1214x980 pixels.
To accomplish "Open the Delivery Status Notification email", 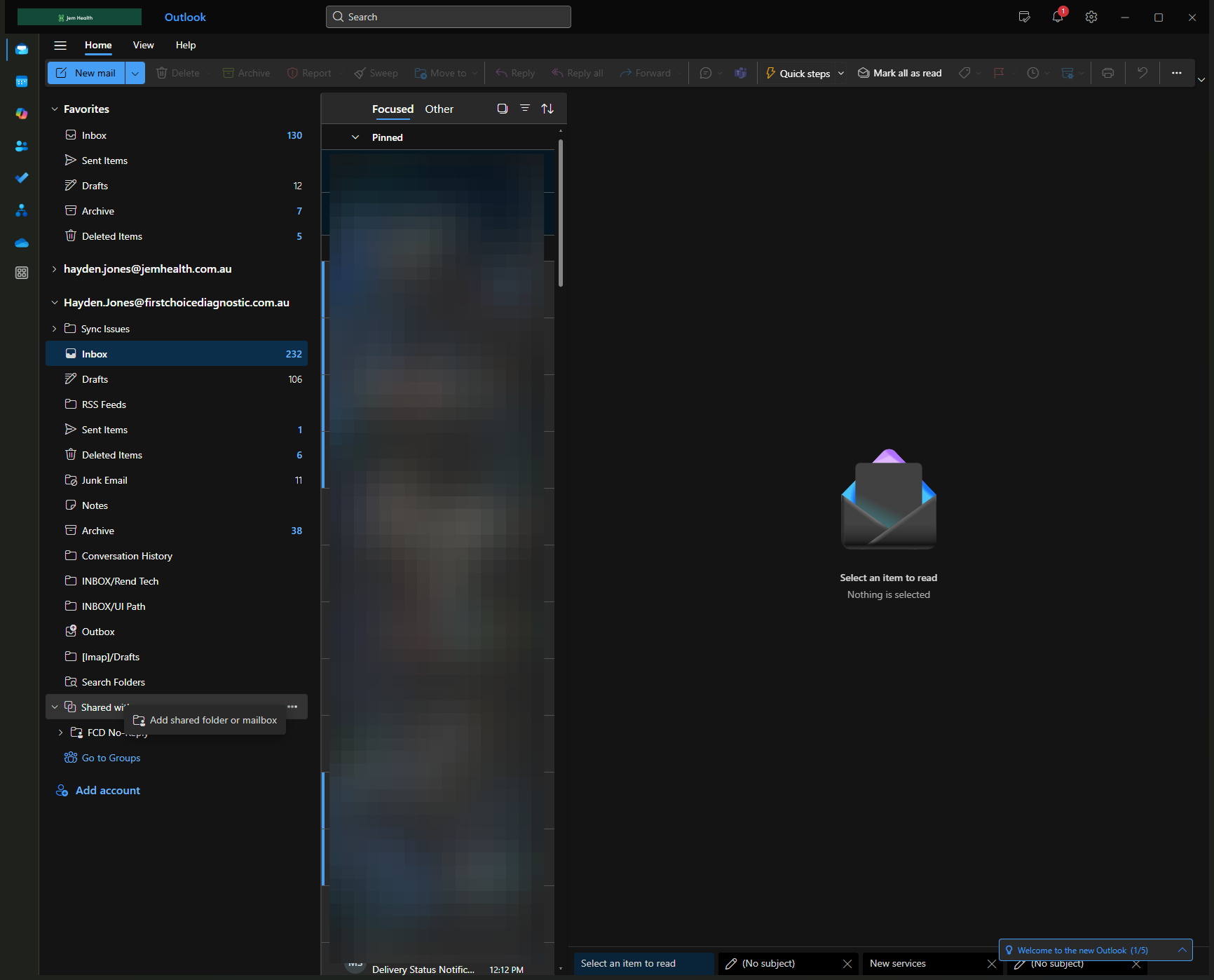I will [x=437, y=969].
